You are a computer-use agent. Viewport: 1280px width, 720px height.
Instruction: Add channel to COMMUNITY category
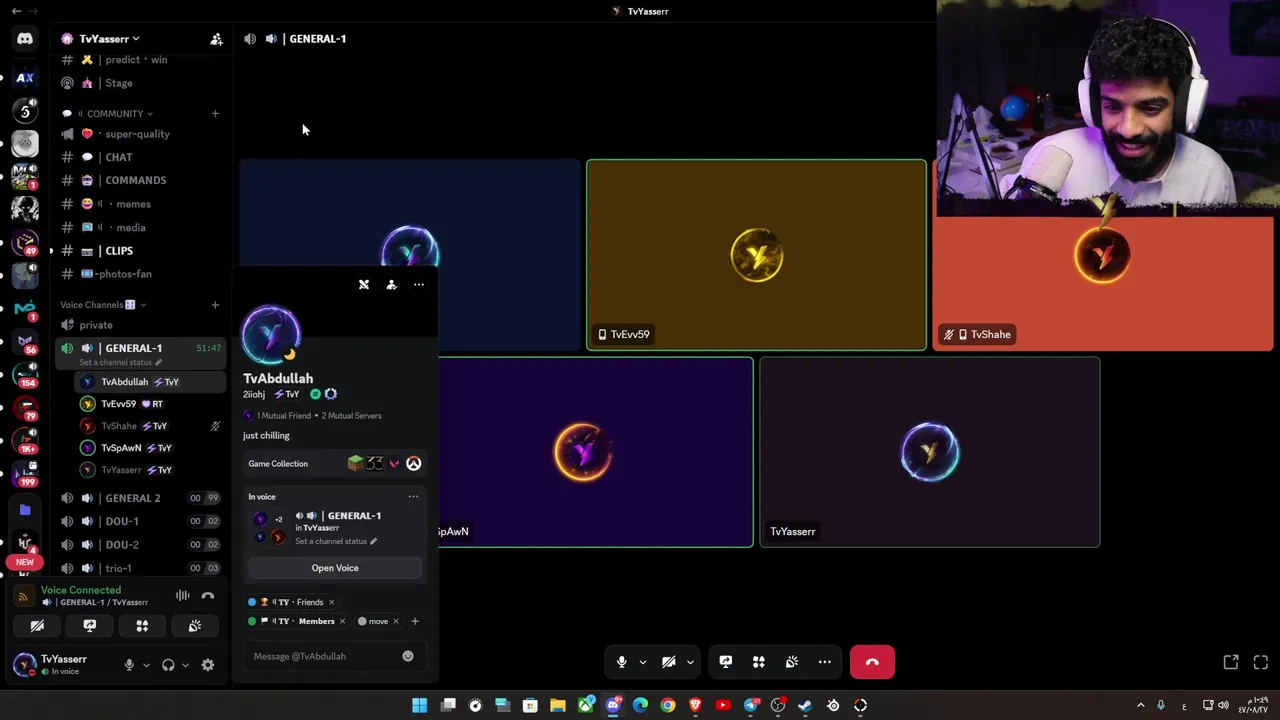215,114
